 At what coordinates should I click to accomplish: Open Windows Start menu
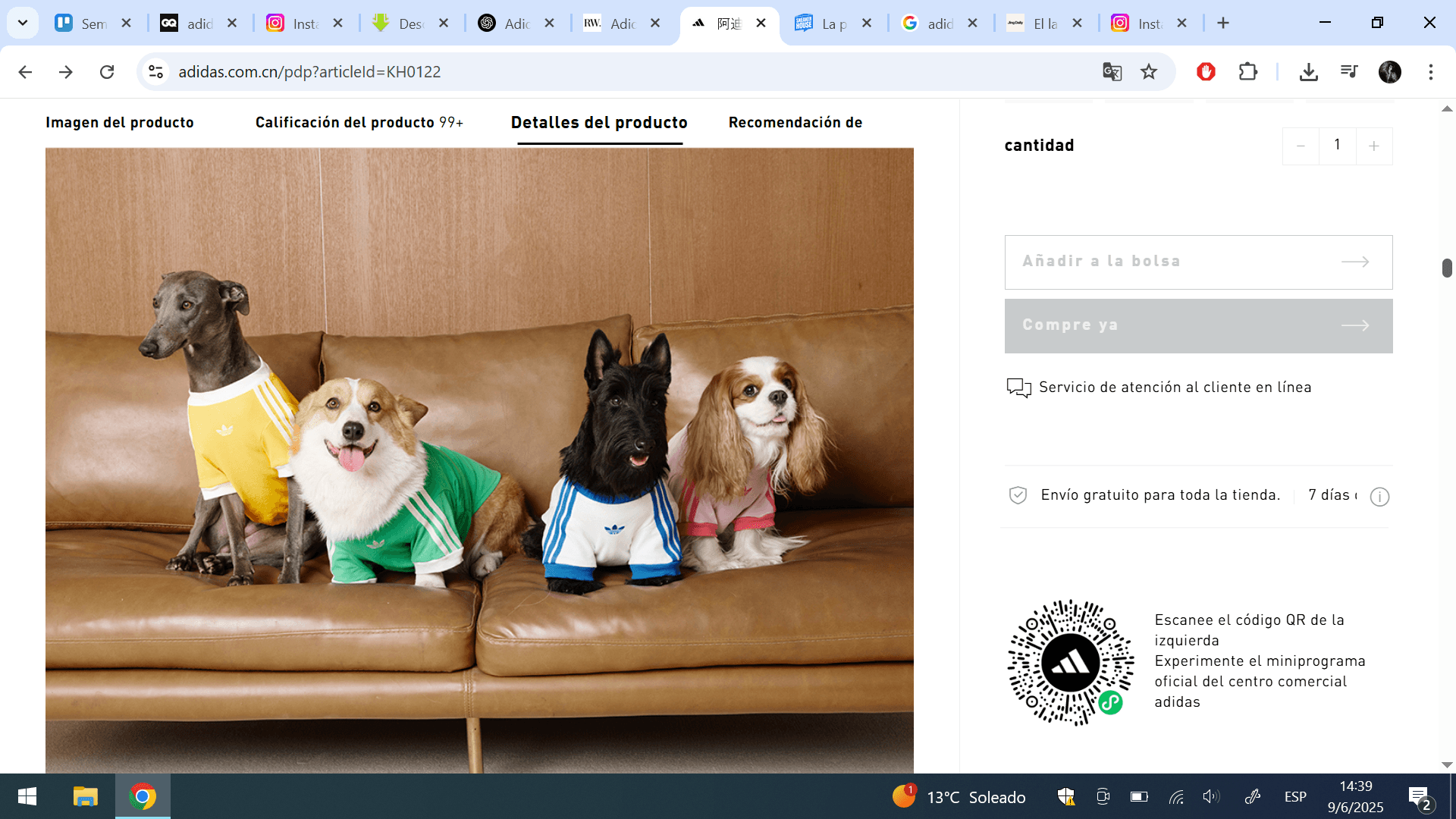click(x=27, y=796)
